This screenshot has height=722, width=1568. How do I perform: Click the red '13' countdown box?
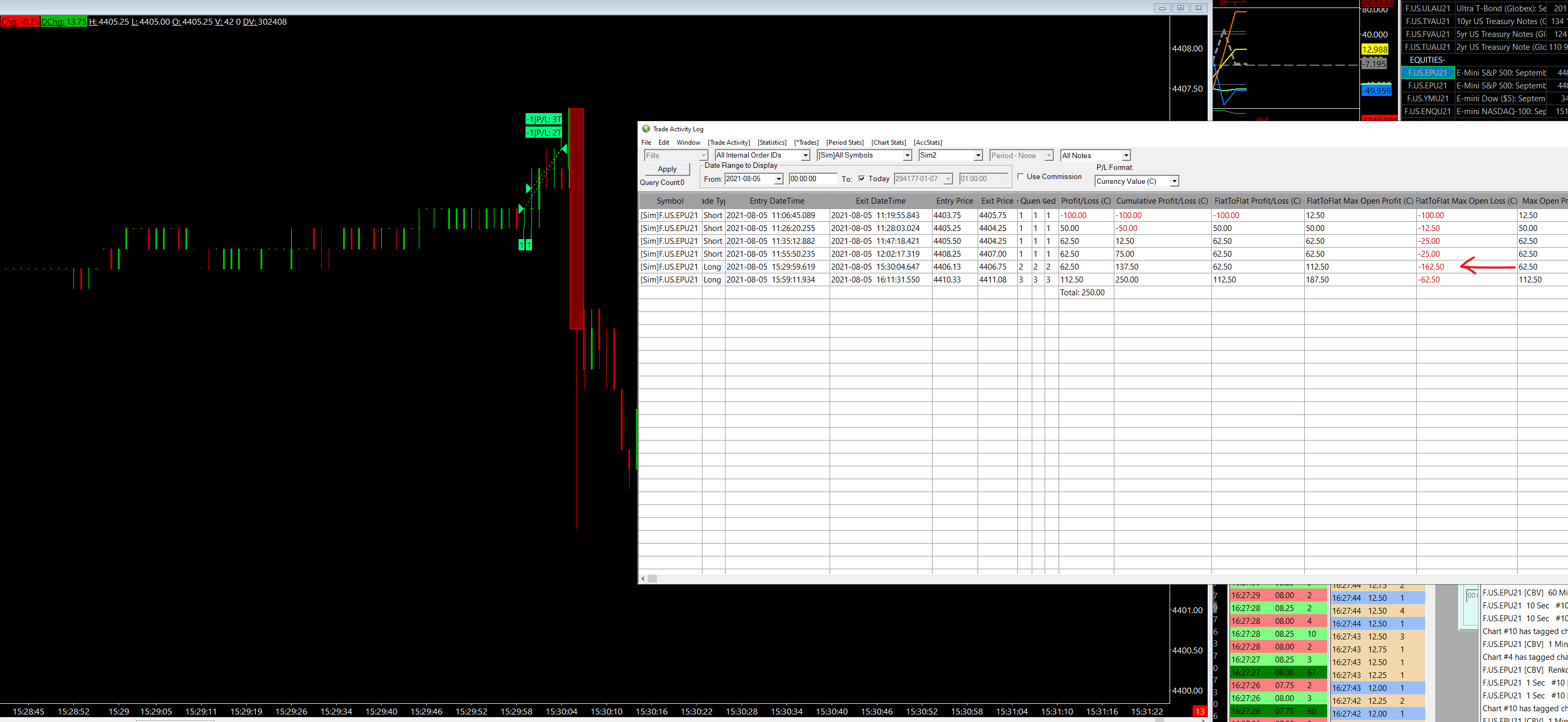point(1199,711)
